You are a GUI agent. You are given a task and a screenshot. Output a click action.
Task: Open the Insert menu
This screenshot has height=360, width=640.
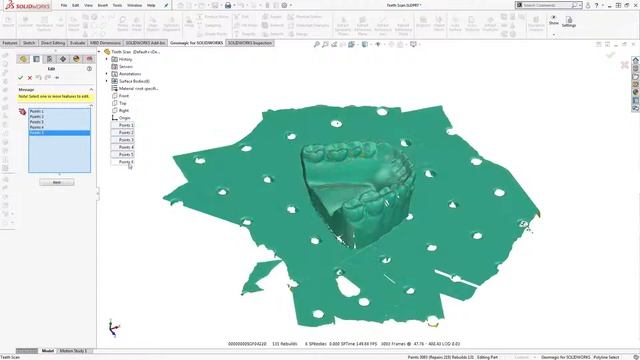point(103,5)
